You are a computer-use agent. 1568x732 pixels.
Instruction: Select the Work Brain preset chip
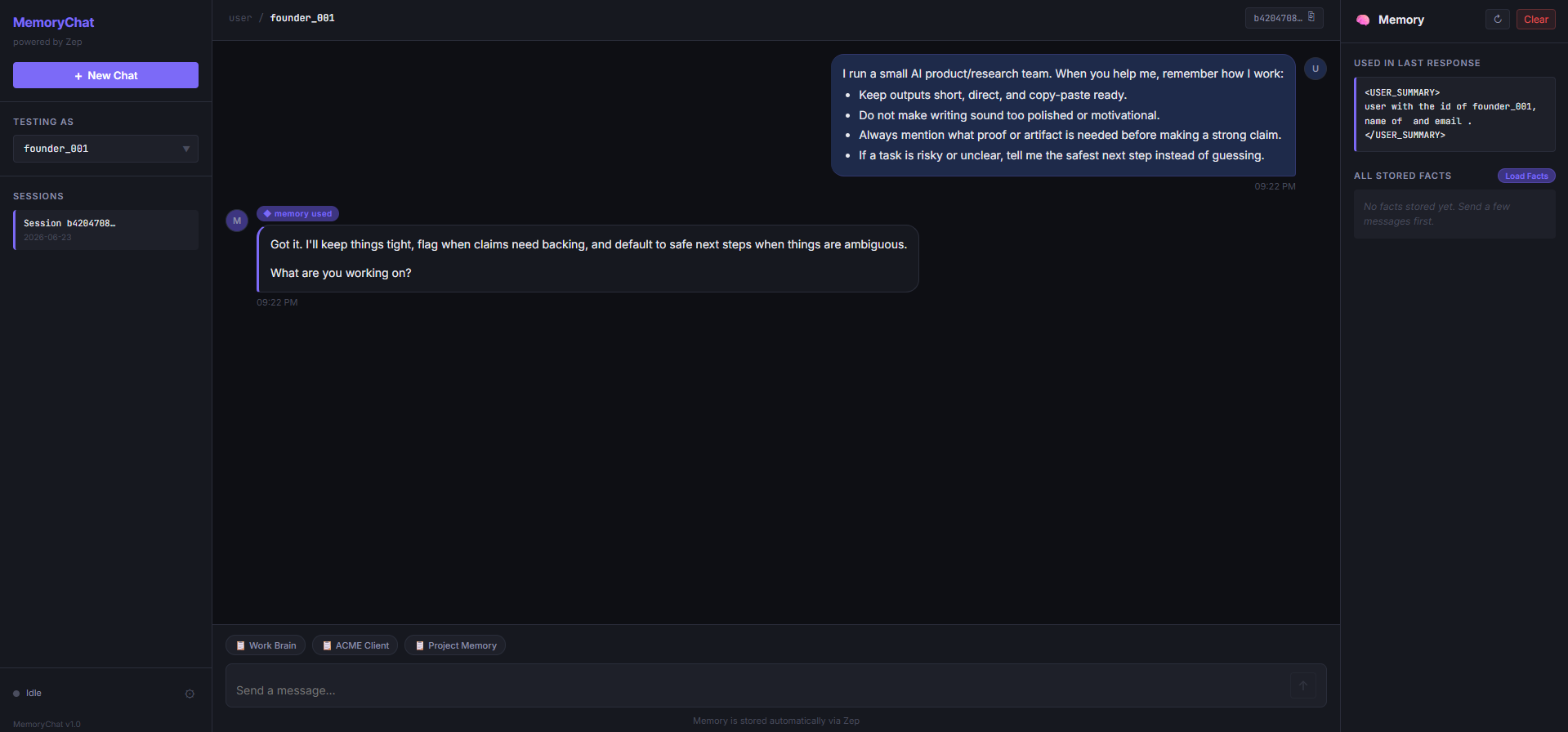(x=266, y=645)
